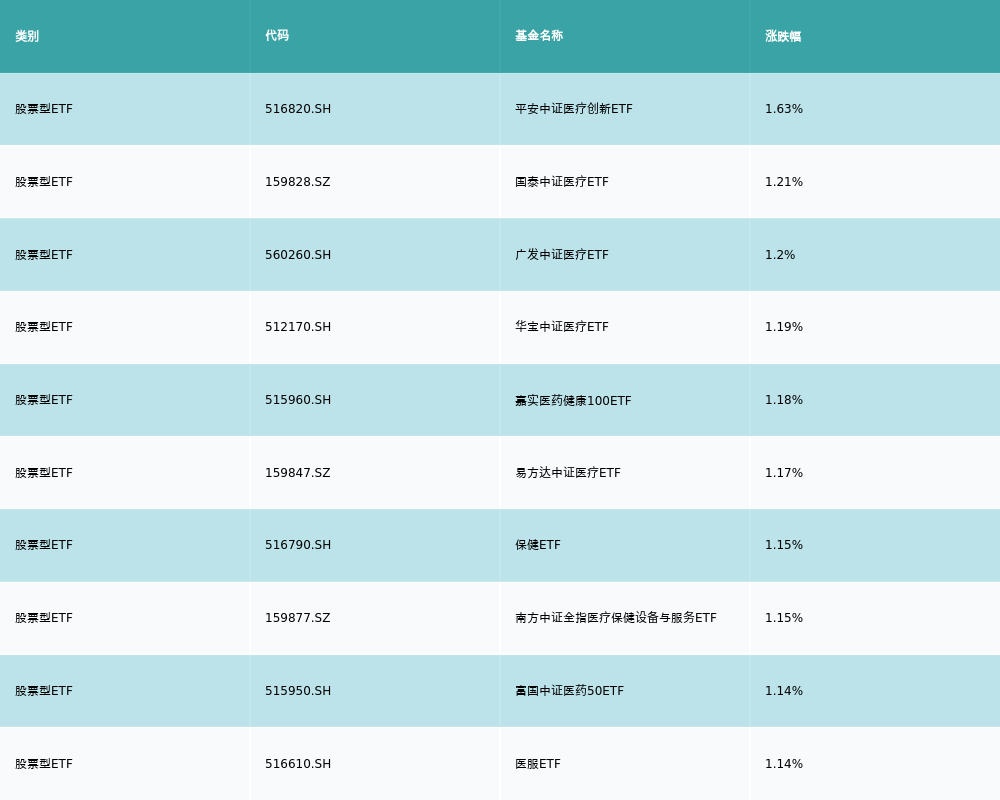
Task: Click 1.15% in the 保健ETF row
Action: (x=784, y=545)
